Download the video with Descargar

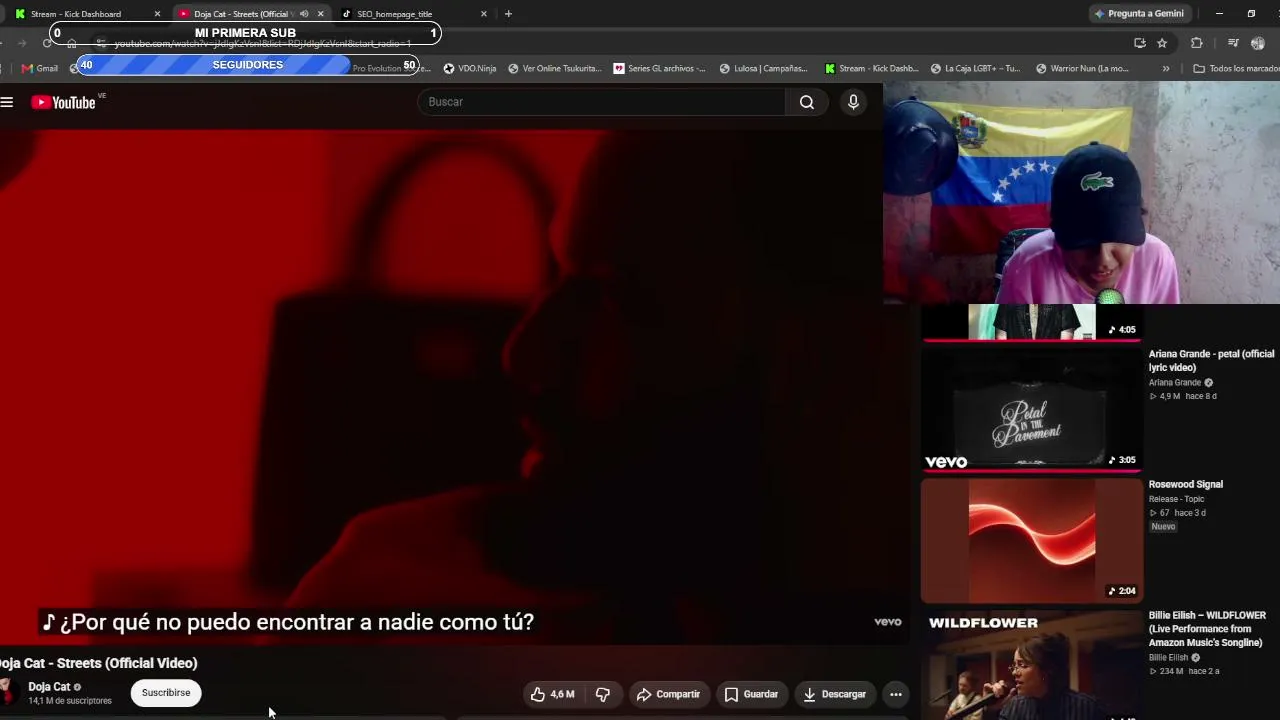pyautogui.click(x=834, y=694)
